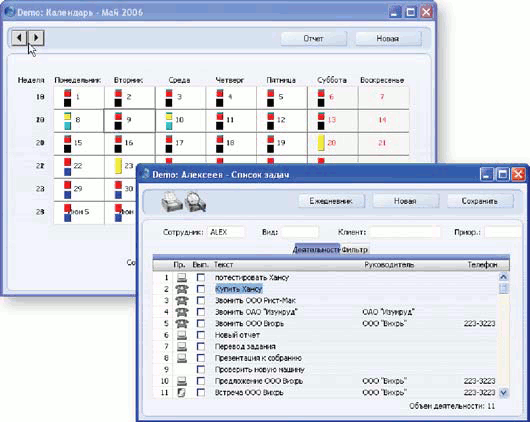Check the box for 'Звонить ООО Вихрь'

tap(201, 324)
